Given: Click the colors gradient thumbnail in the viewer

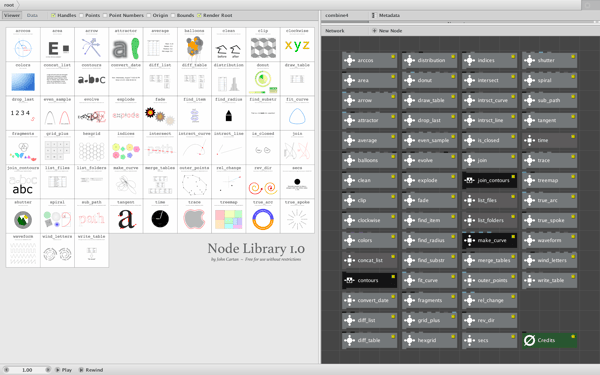Looking at the screenshot, I should click(23, 79).
